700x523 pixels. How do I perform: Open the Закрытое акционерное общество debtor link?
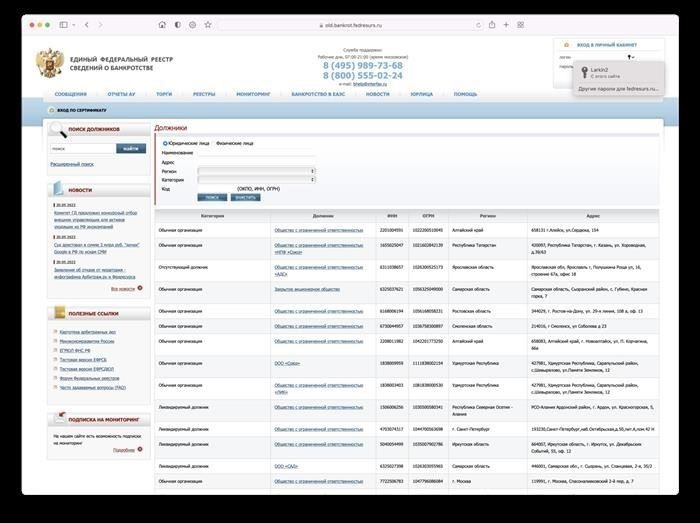[x=307, y=289]
